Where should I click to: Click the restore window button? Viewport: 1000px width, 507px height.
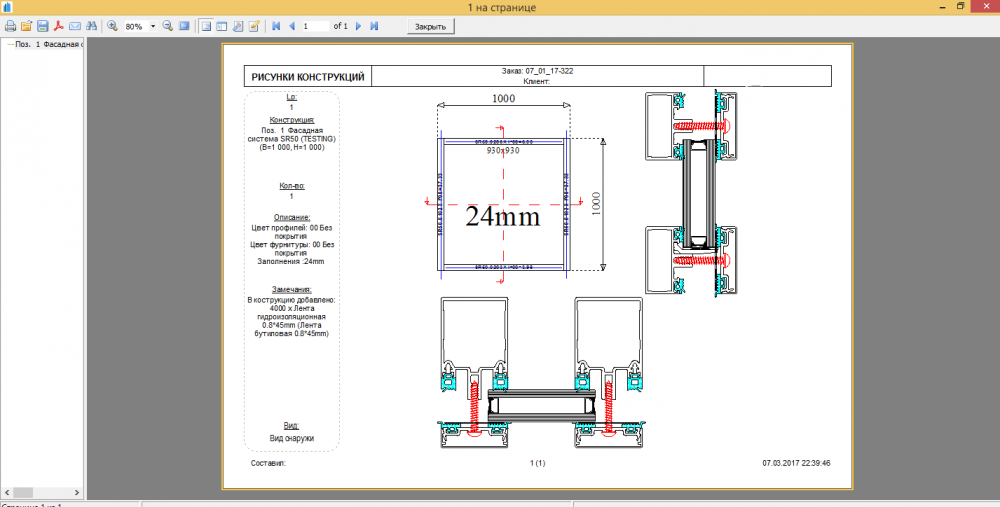960,6
